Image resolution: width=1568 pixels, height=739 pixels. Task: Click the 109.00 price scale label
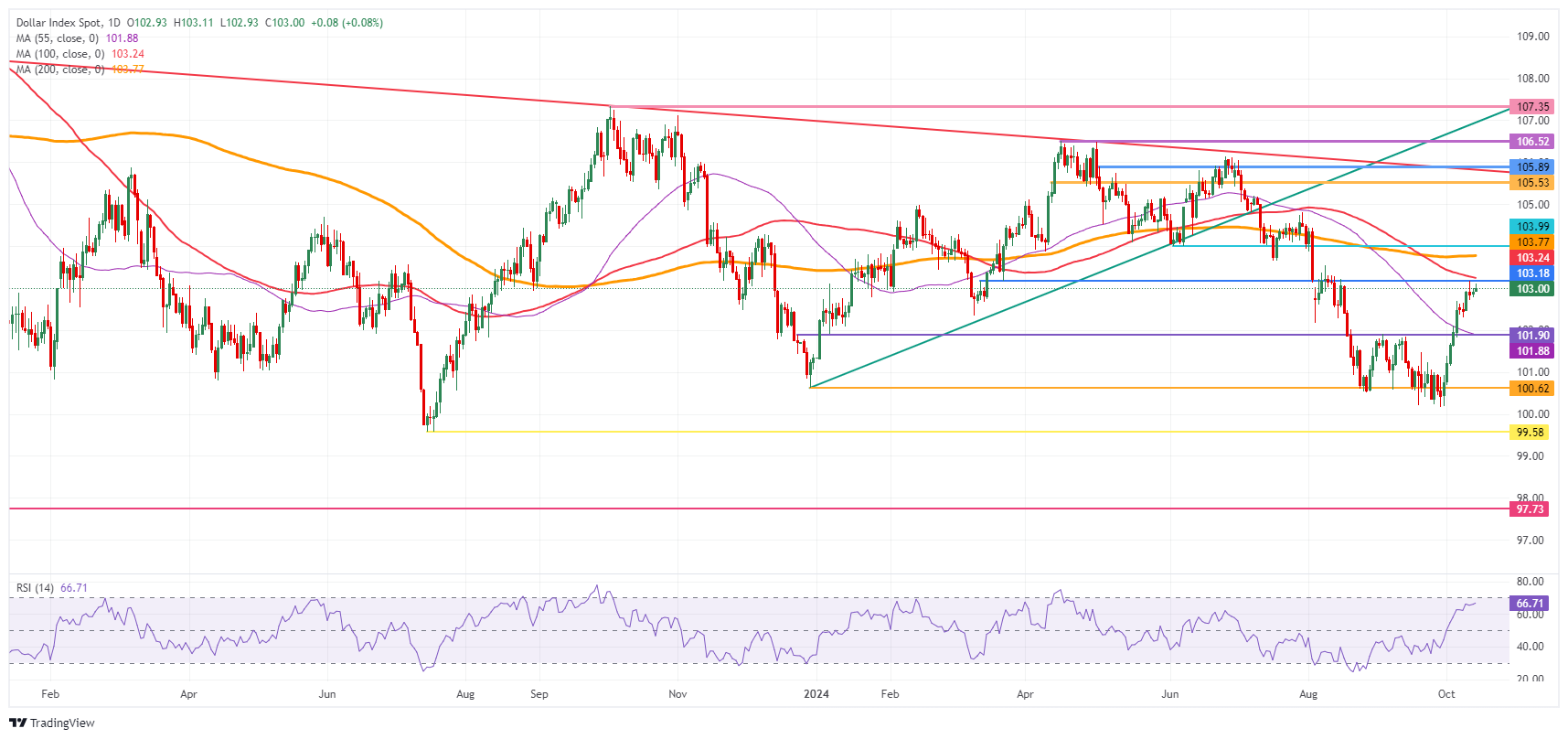coord(1532,37)
